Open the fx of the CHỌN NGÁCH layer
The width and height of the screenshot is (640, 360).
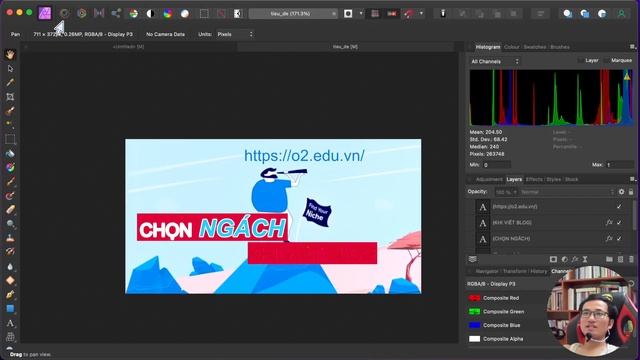[609, 238]
